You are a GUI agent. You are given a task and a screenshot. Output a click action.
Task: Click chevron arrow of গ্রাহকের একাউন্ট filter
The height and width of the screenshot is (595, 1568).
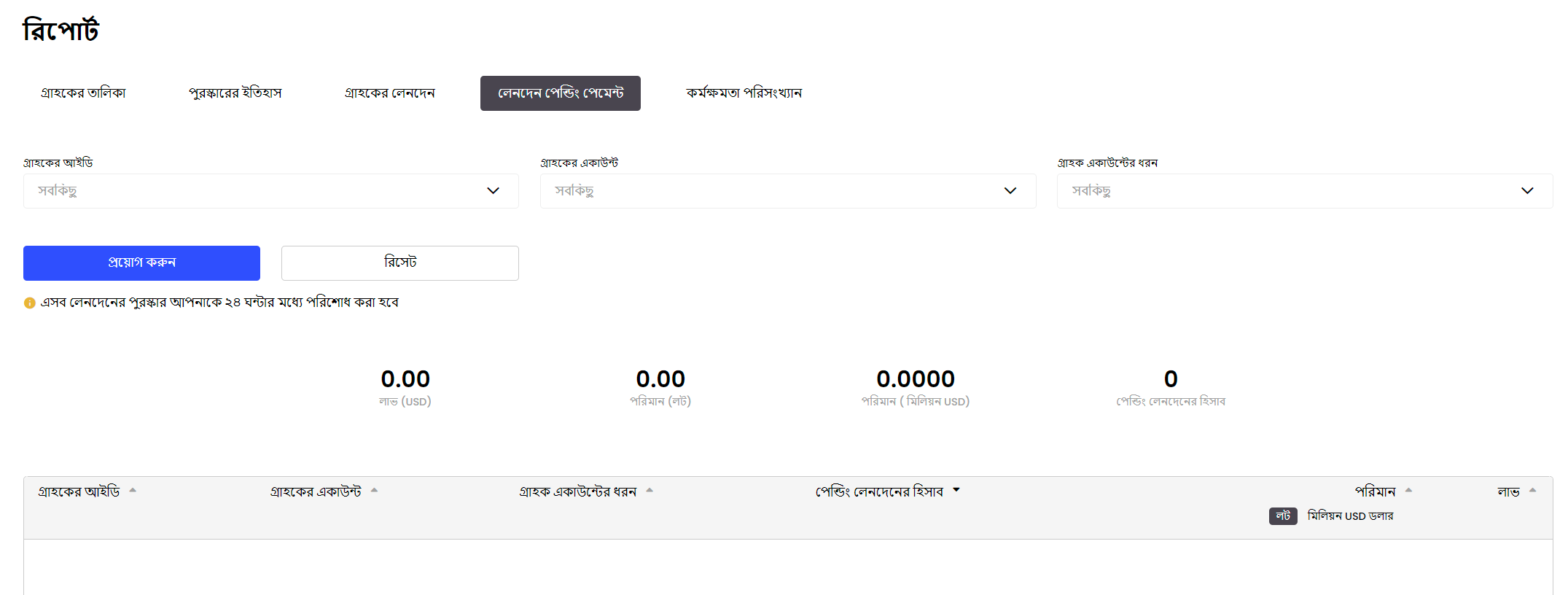1010,191
